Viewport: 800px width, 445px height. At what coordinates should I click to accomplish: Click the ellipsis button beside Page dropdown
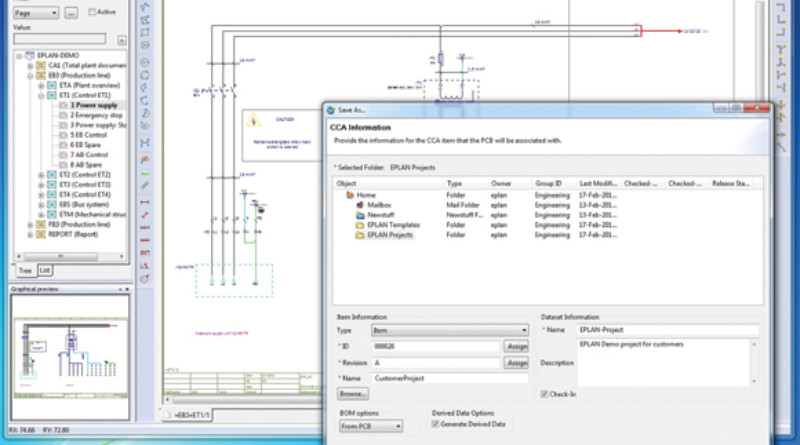click(71, 13)
